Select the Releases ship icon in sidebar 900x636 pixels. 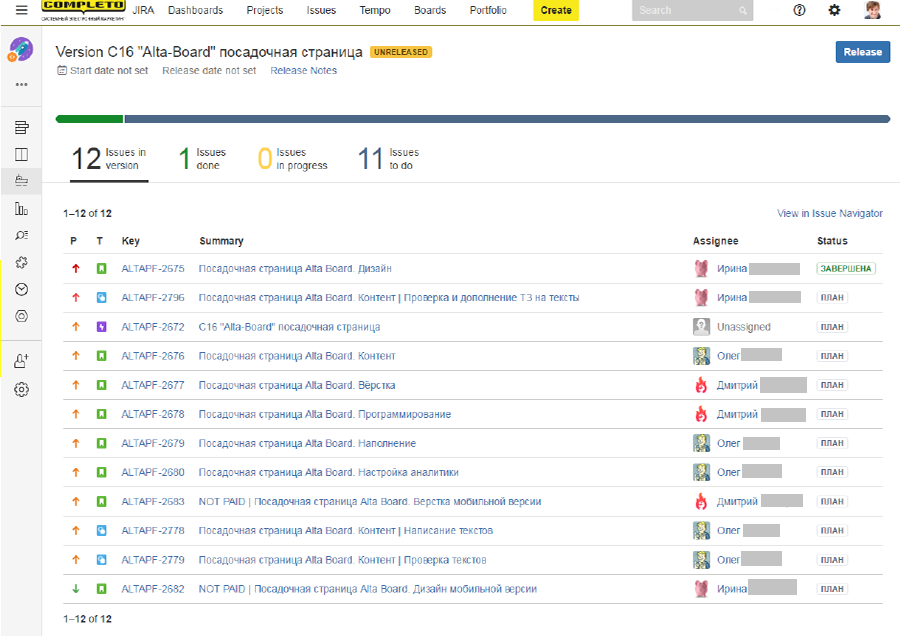21,182
